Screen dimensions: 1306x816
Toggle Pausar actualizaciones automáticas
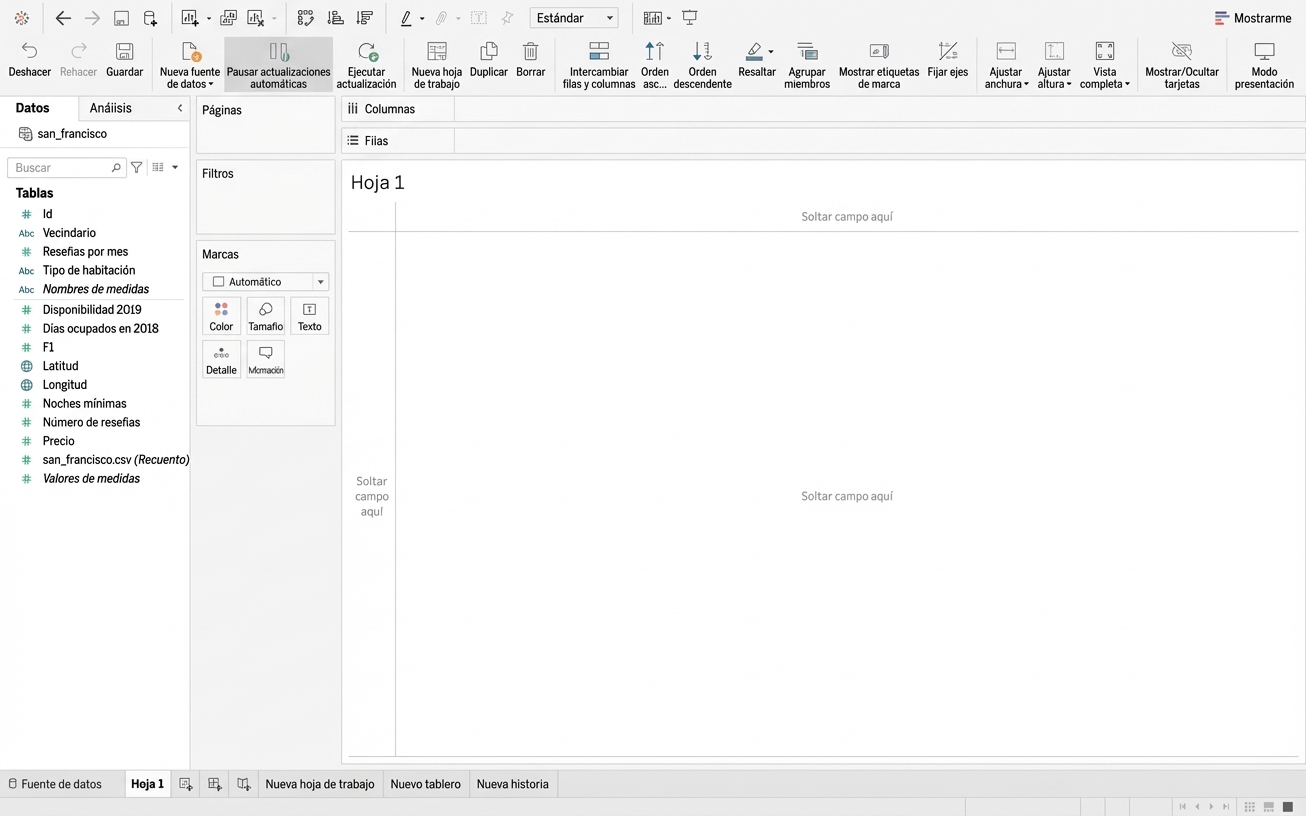pos(278,52)
